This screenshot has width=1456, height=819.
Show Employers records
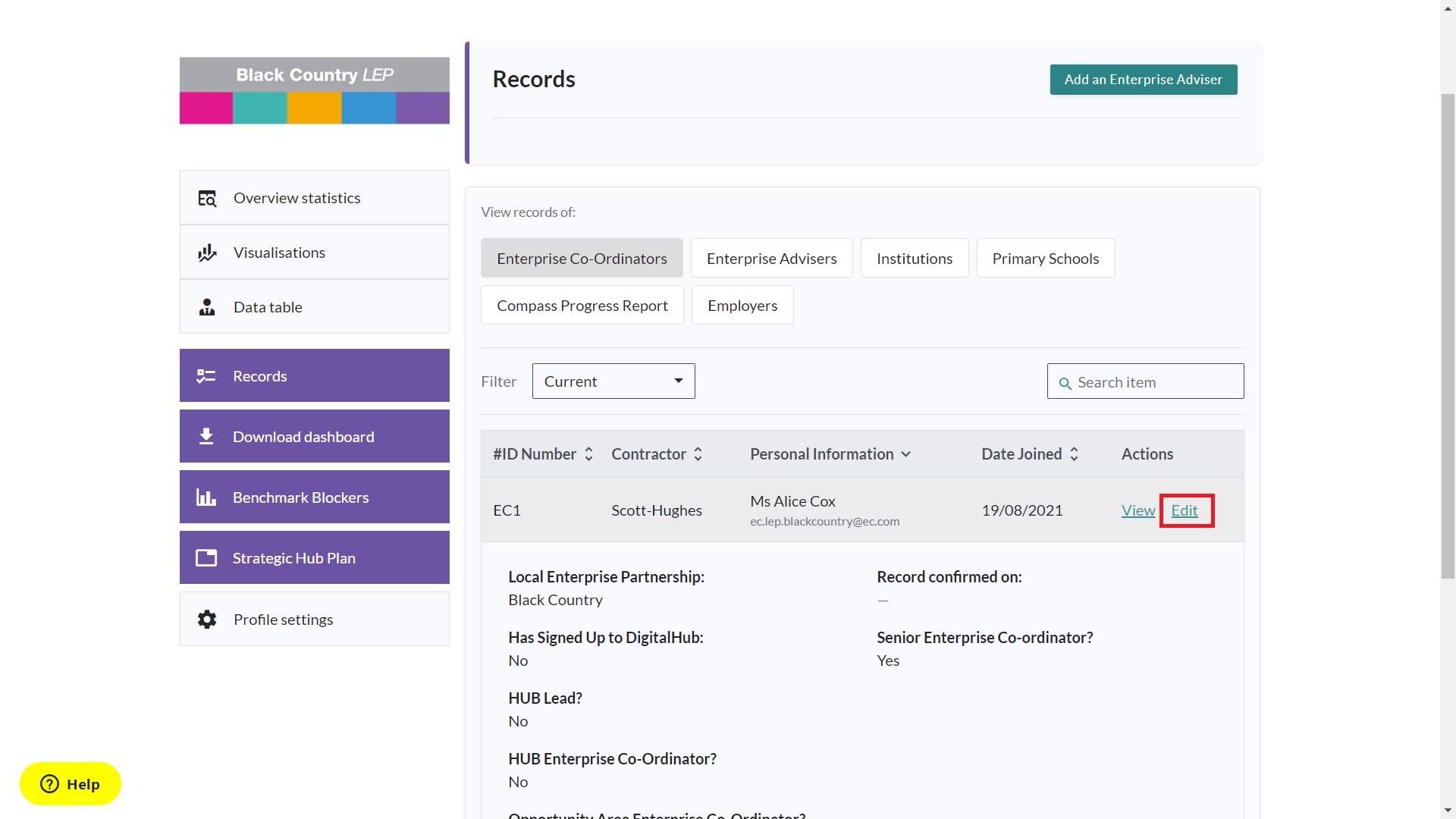[x=742, y=305]
